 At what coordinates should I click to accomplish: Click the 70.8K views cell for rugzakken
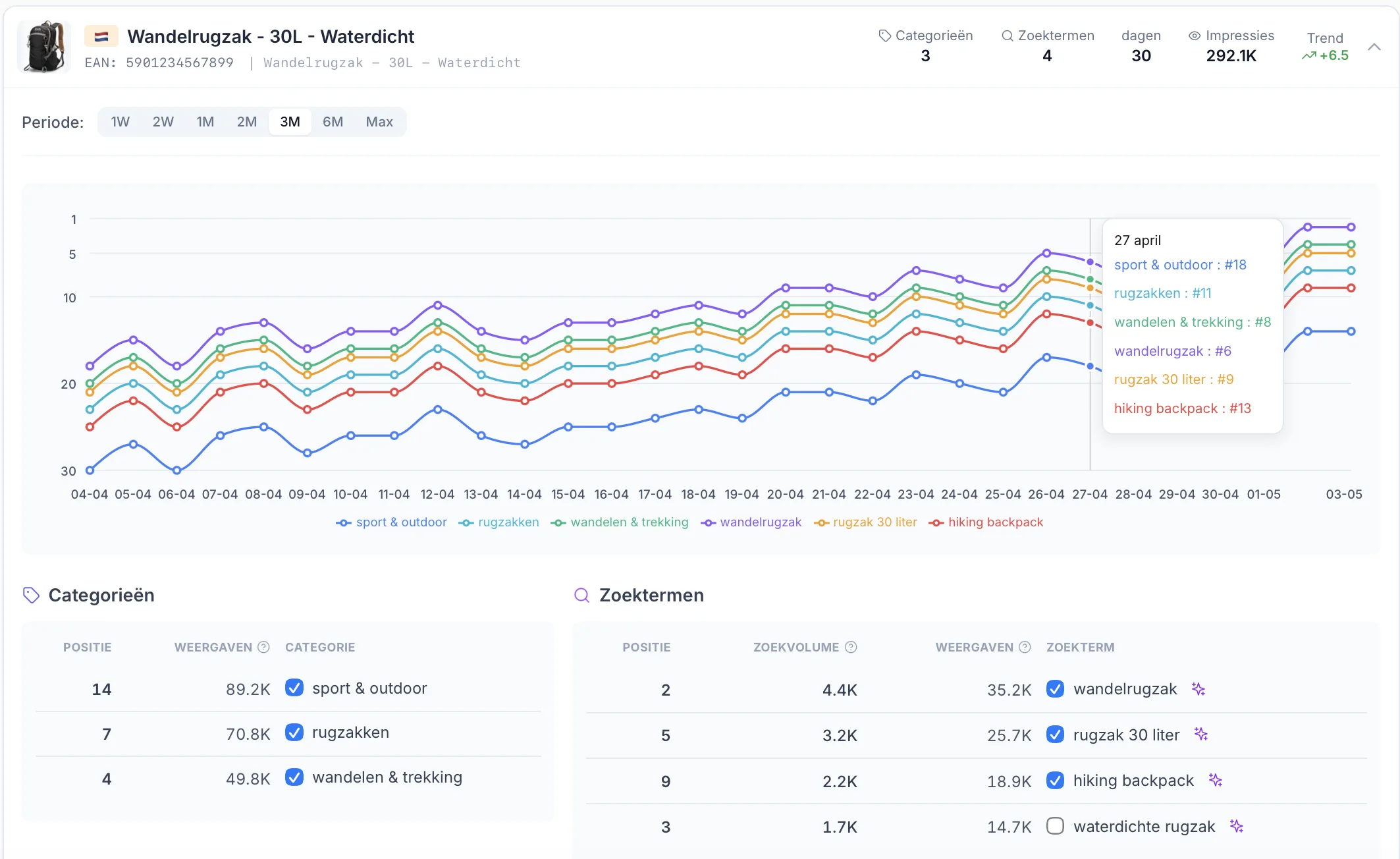tap(248, 734)
